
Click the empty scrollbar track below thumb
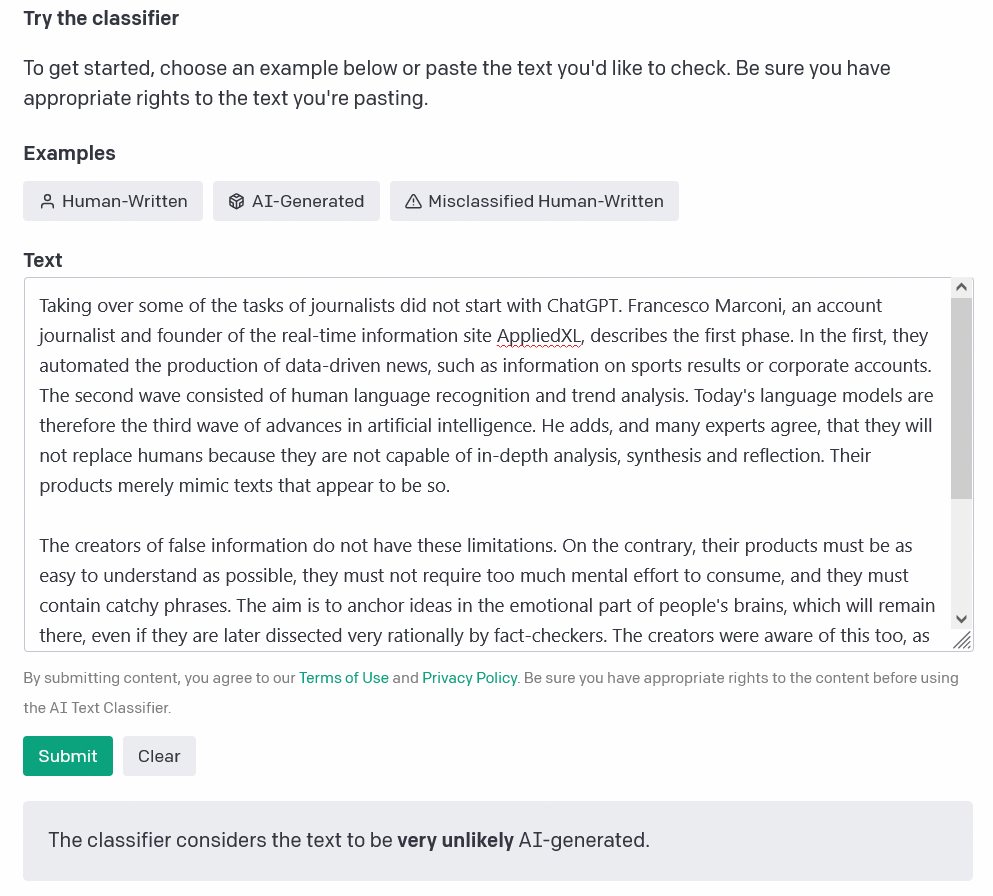point(961,553)
